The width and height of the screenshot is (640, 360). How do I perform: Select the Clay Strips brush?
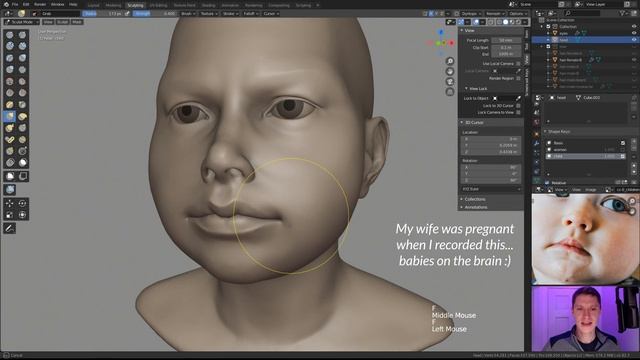(x=22, y=46)
